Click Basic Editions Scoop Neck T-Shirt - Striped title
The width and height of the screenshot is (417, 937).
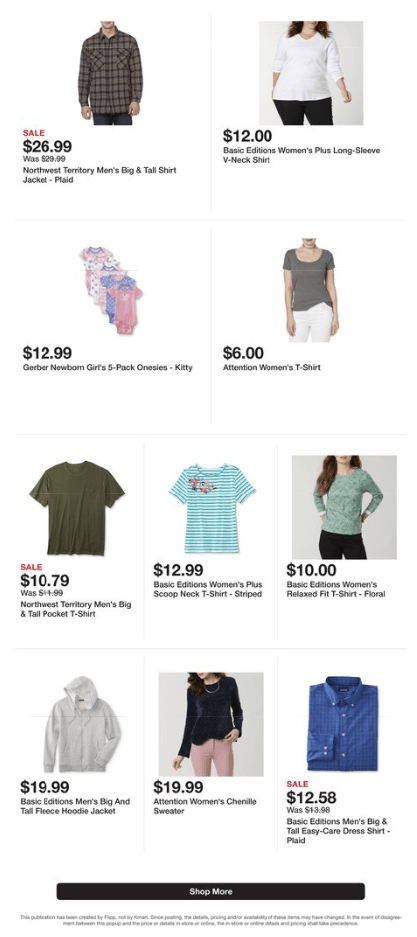pyautogui.click(x=208, y=589)
